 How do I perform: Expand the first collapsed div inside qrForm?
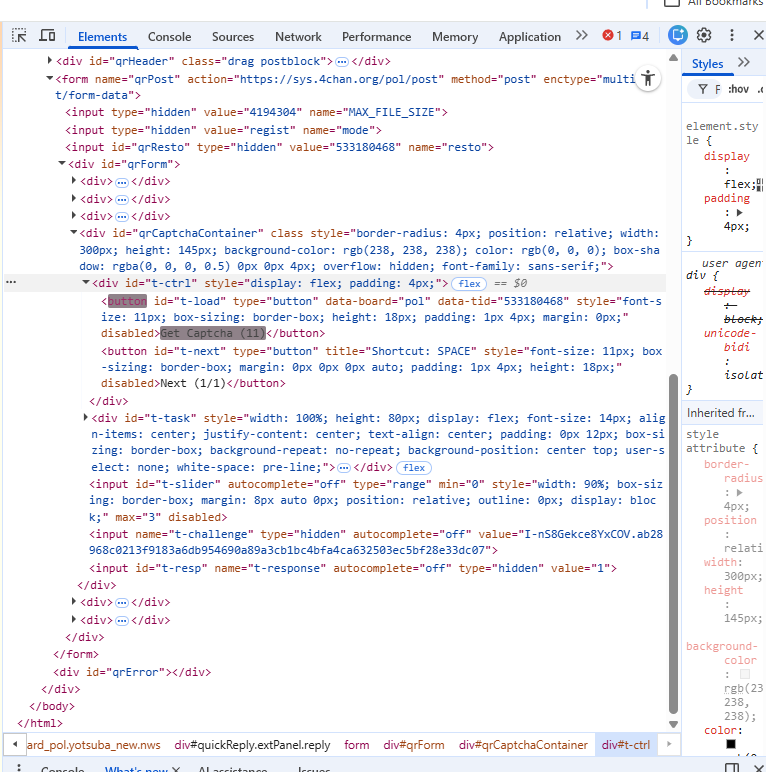(74, 180)
